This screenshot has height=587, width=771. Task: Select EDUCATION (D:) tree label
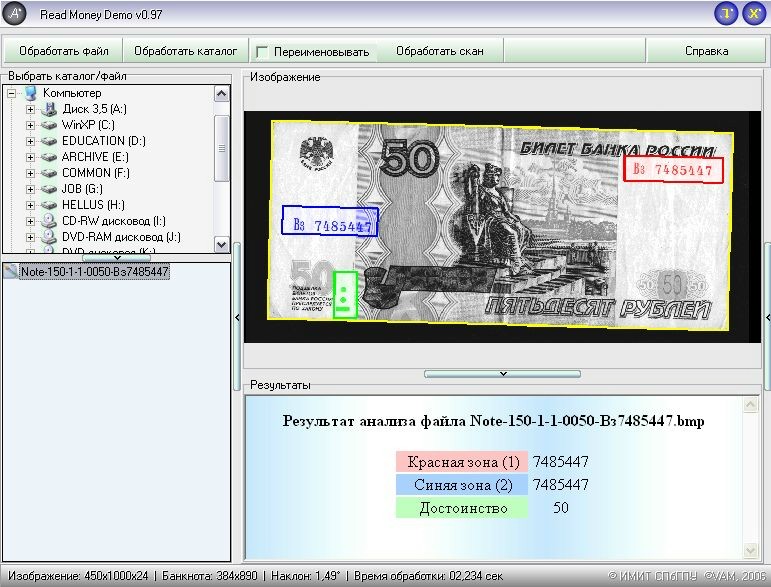[x=104, y=141]
